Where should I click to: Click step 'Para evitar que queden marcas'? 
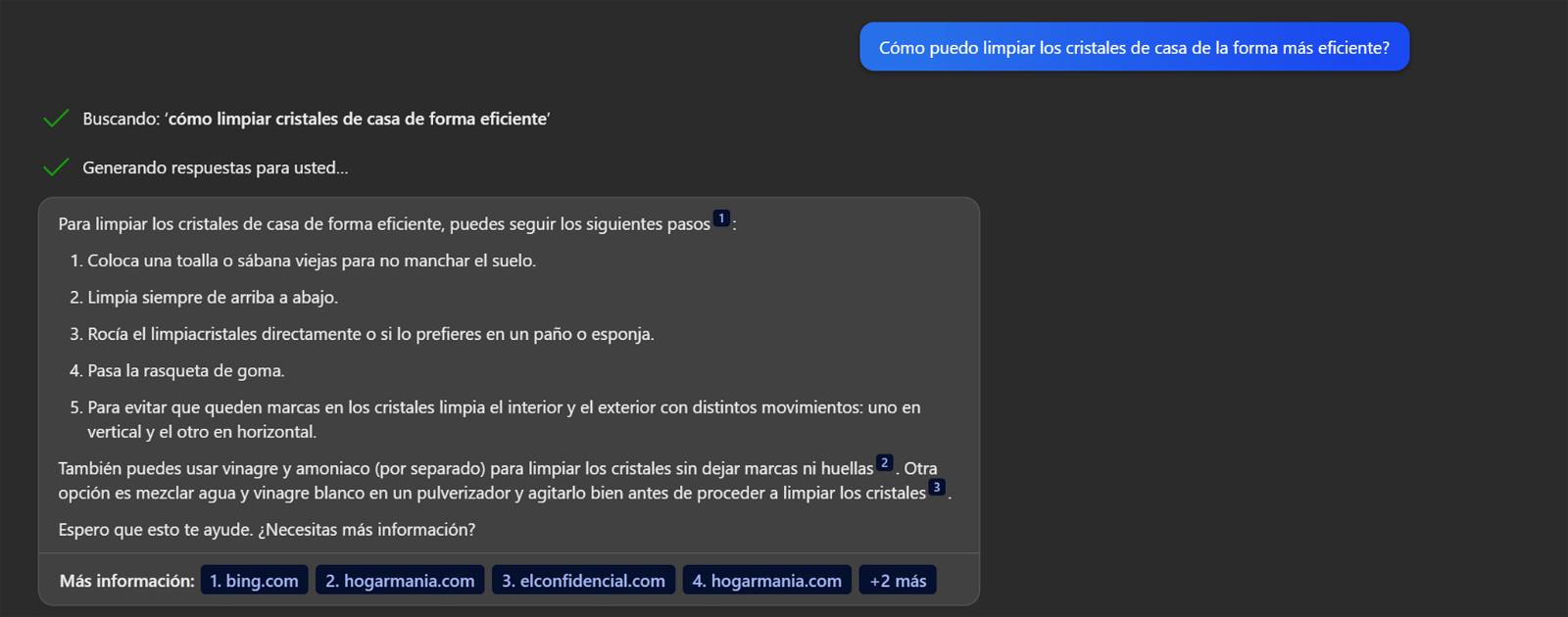504,419
